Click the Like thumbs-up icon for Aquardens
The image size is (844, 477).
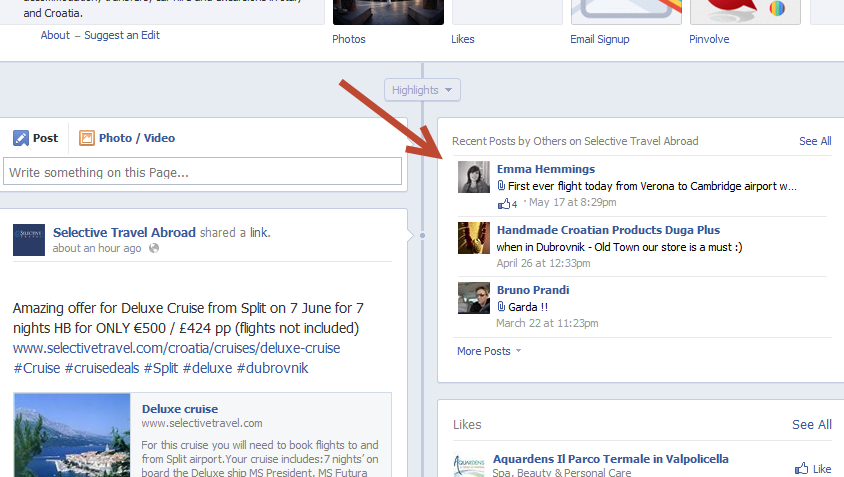[x=802, y=468]
